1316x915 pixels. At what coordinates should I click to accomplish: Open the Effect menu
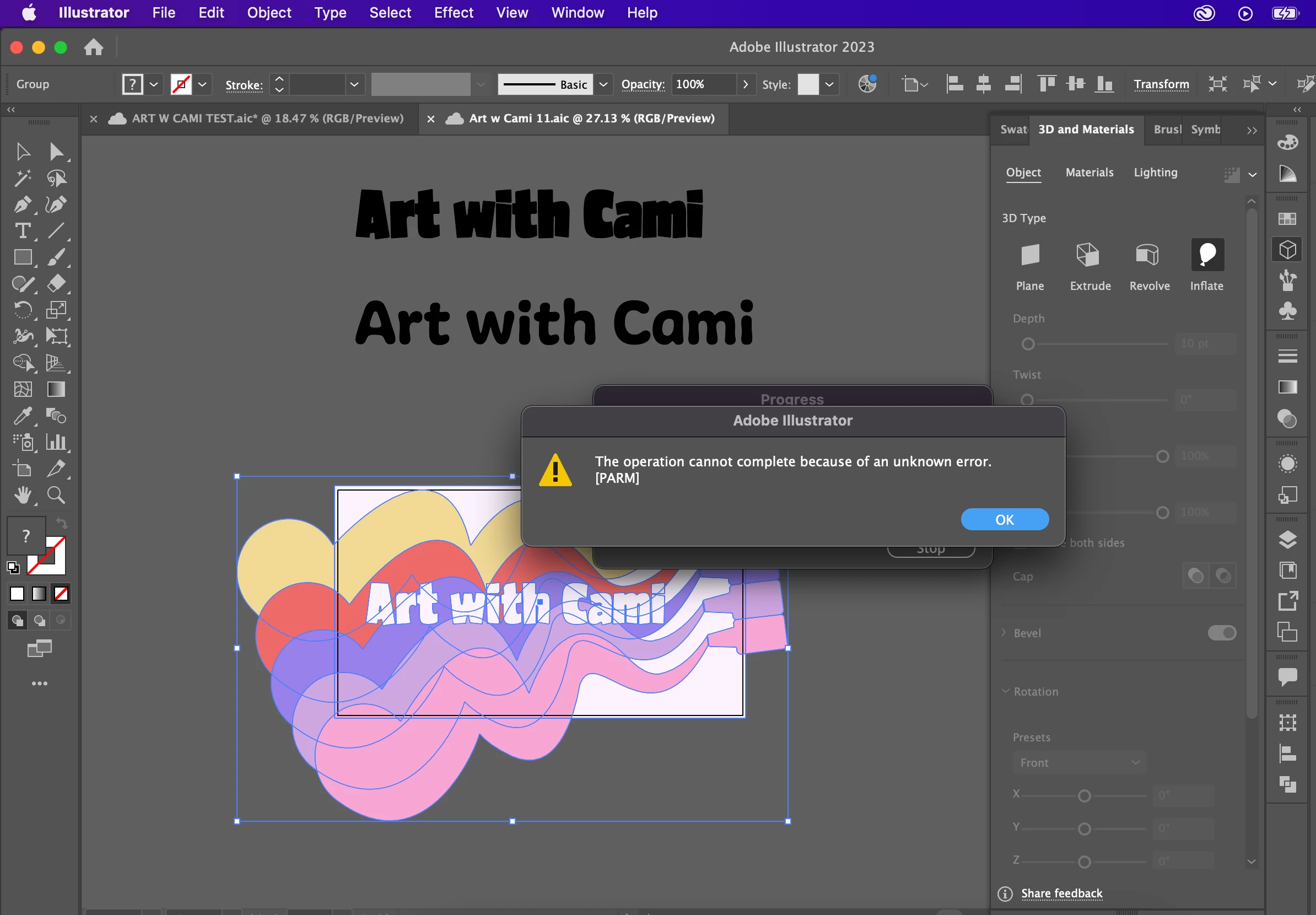(x=453, y=13)
